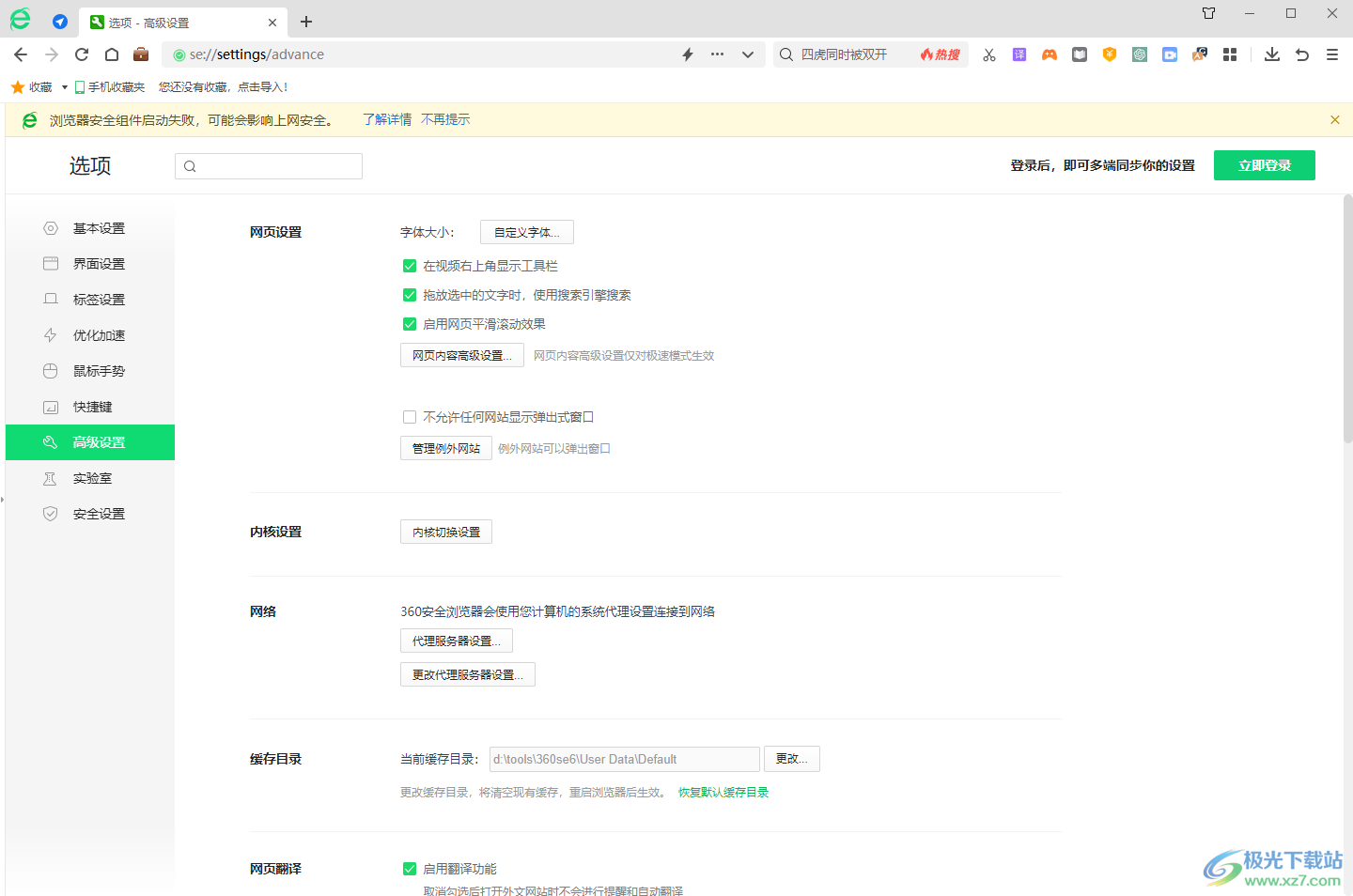Click 管理例外网站 button
This screenshot has width=1353, height=896.
coord(446,448)
